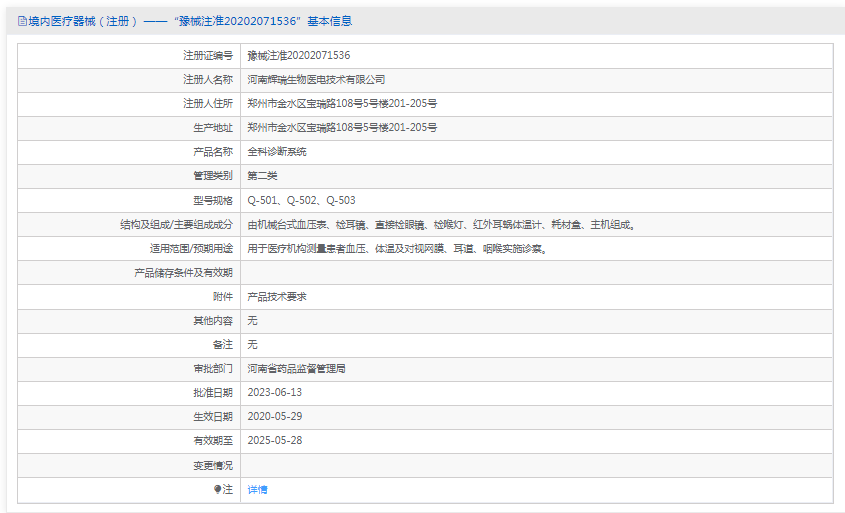Viewport: 845px width, 513px height.
Task: Click the document icon beside the page title
Action: click(x=22, y=22)
